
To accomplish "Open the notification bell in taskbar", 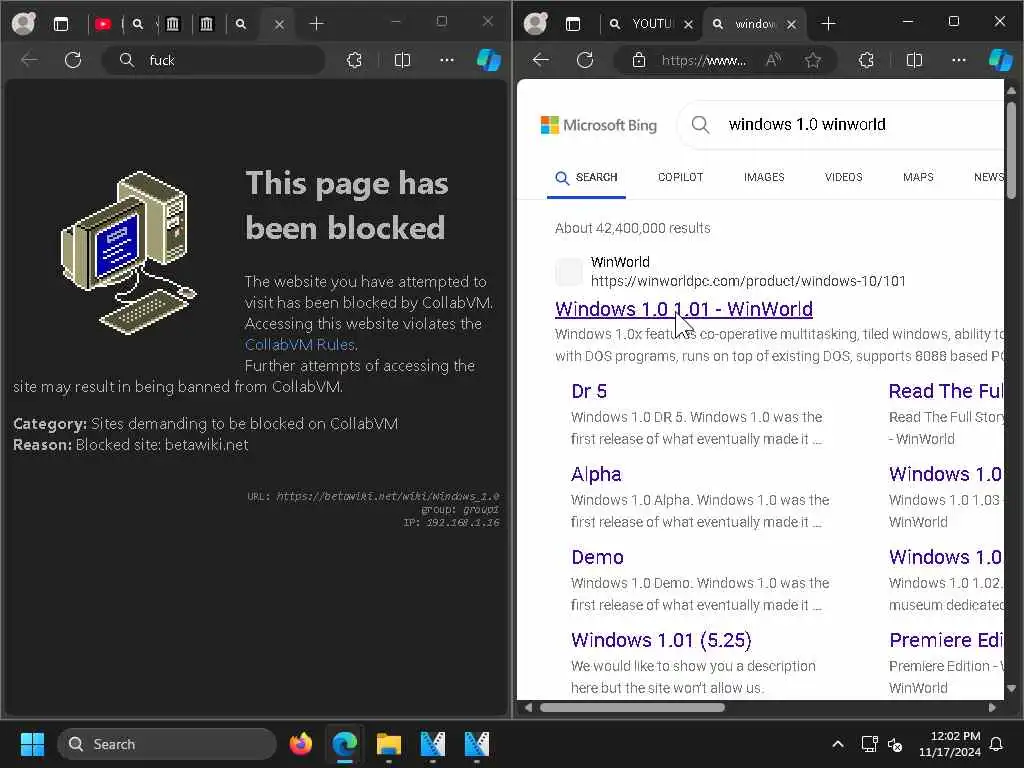I will [x=997, y=744].
